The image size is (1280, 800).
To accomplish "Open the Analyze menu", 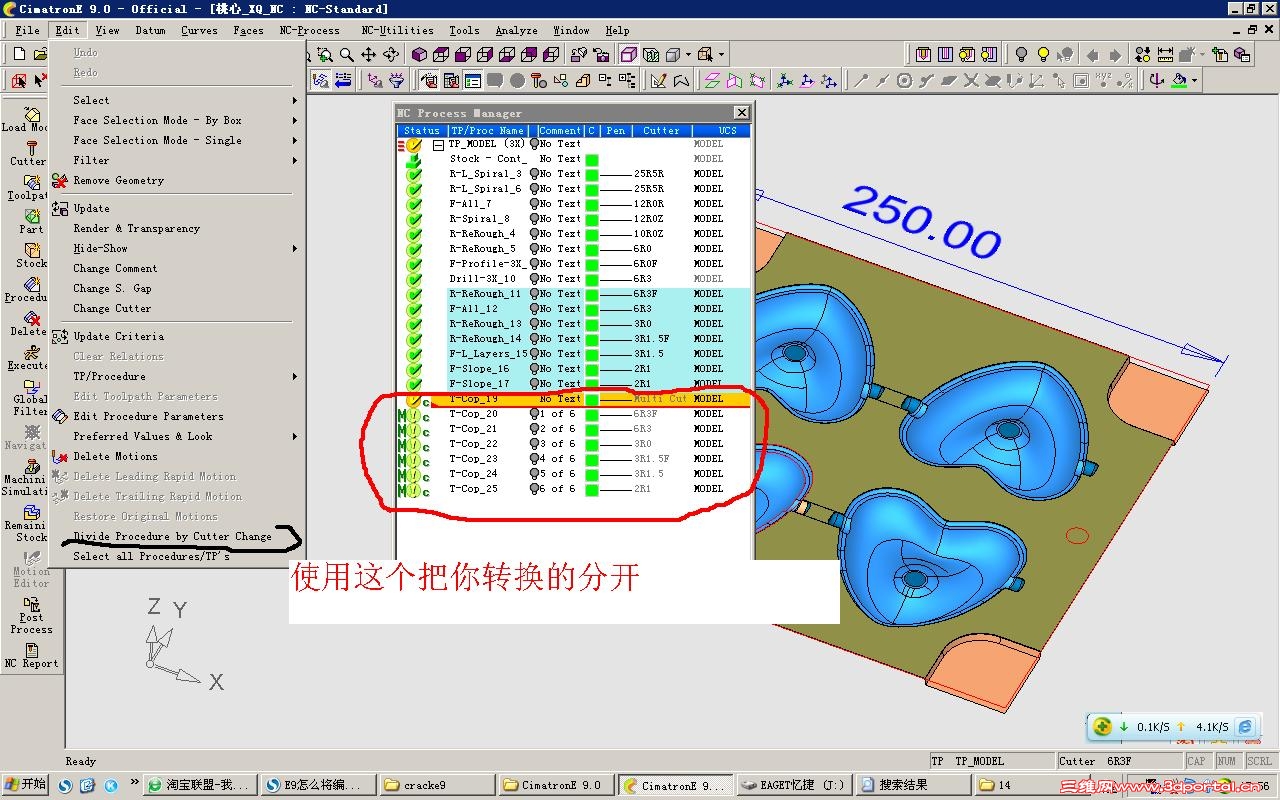I will [517, 30].
